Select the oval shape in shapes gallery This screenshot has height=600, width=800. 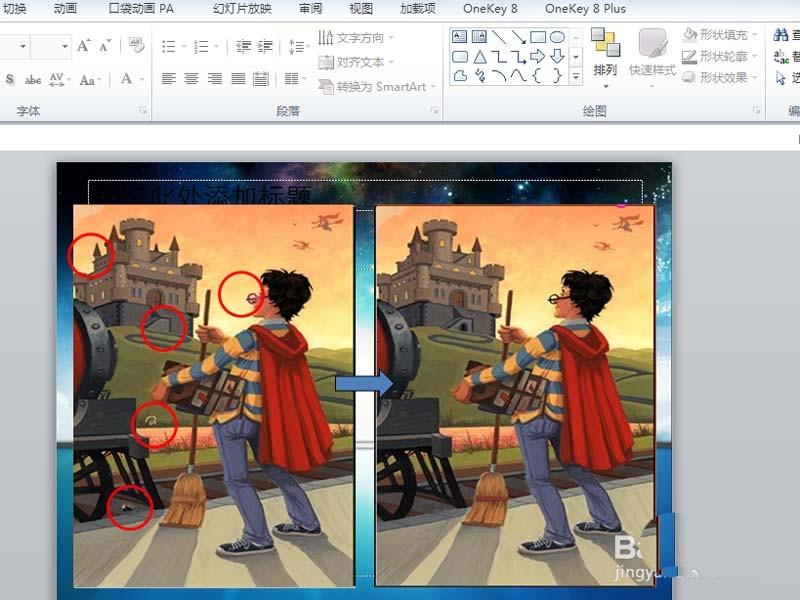tap(557, 38)
